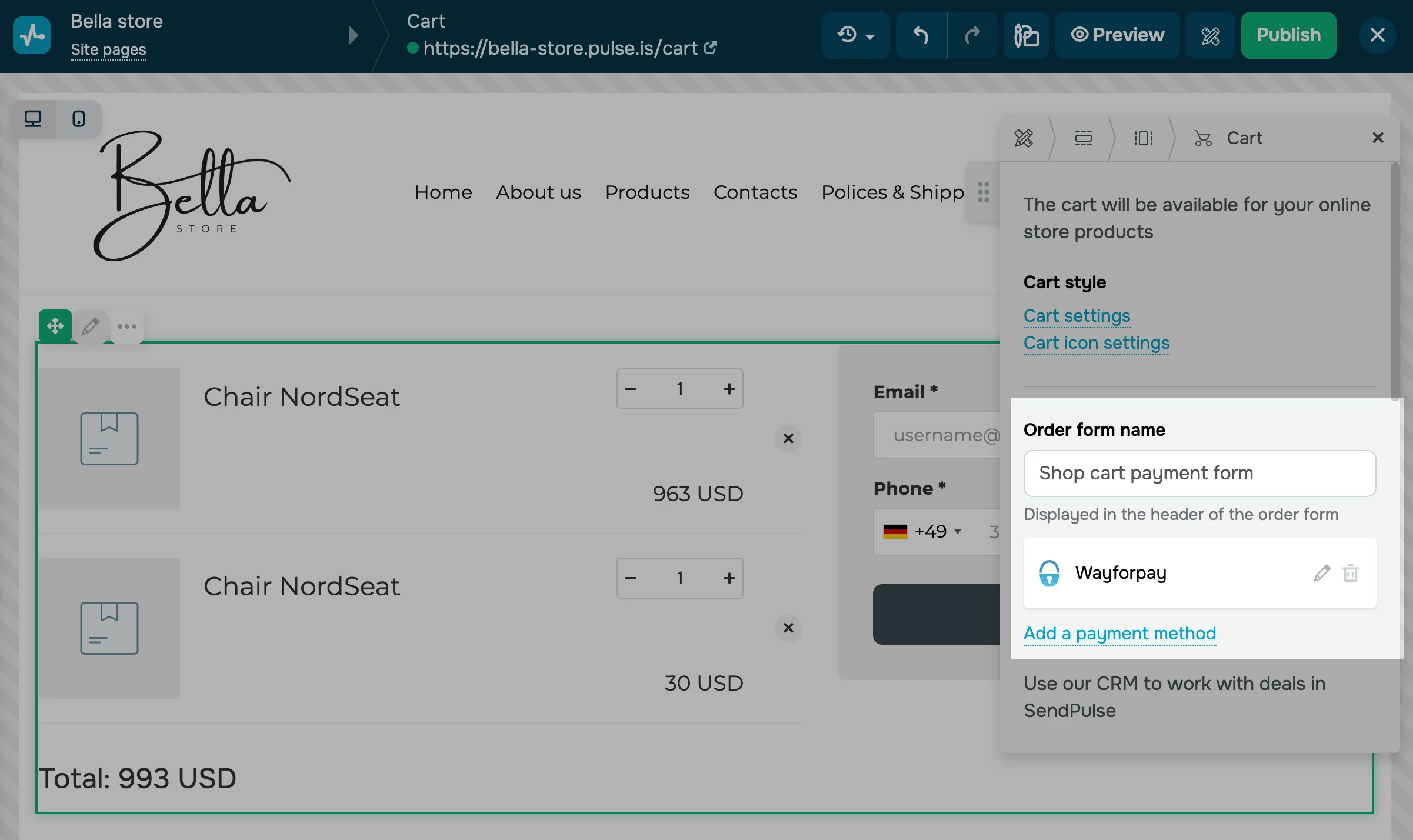Go to section level in breadcrumb
1413x840 pixels.
tap(1083, 138)
